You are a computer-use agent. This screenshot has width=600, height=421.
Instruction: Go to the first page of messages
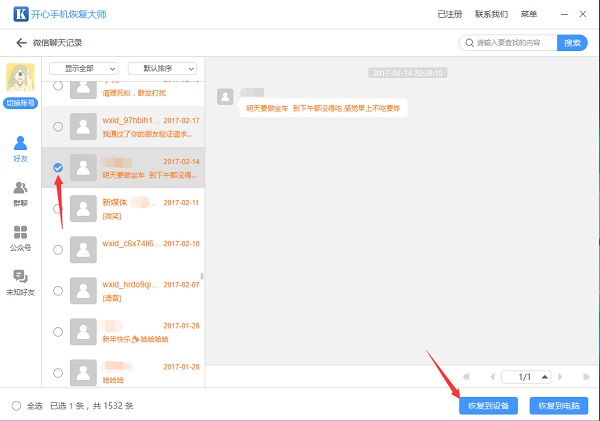click(466, 377)
